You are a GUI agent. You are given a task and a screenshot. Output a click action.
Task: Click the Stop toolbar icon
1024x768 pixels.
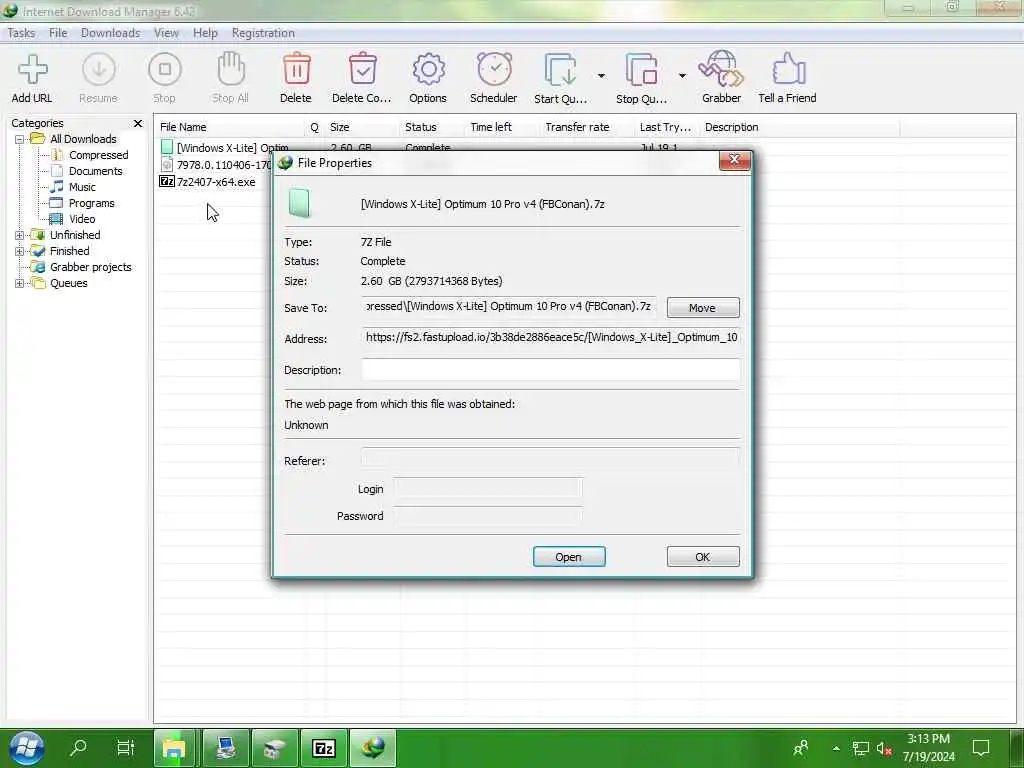pyautogui.click(x=165, y=70)
